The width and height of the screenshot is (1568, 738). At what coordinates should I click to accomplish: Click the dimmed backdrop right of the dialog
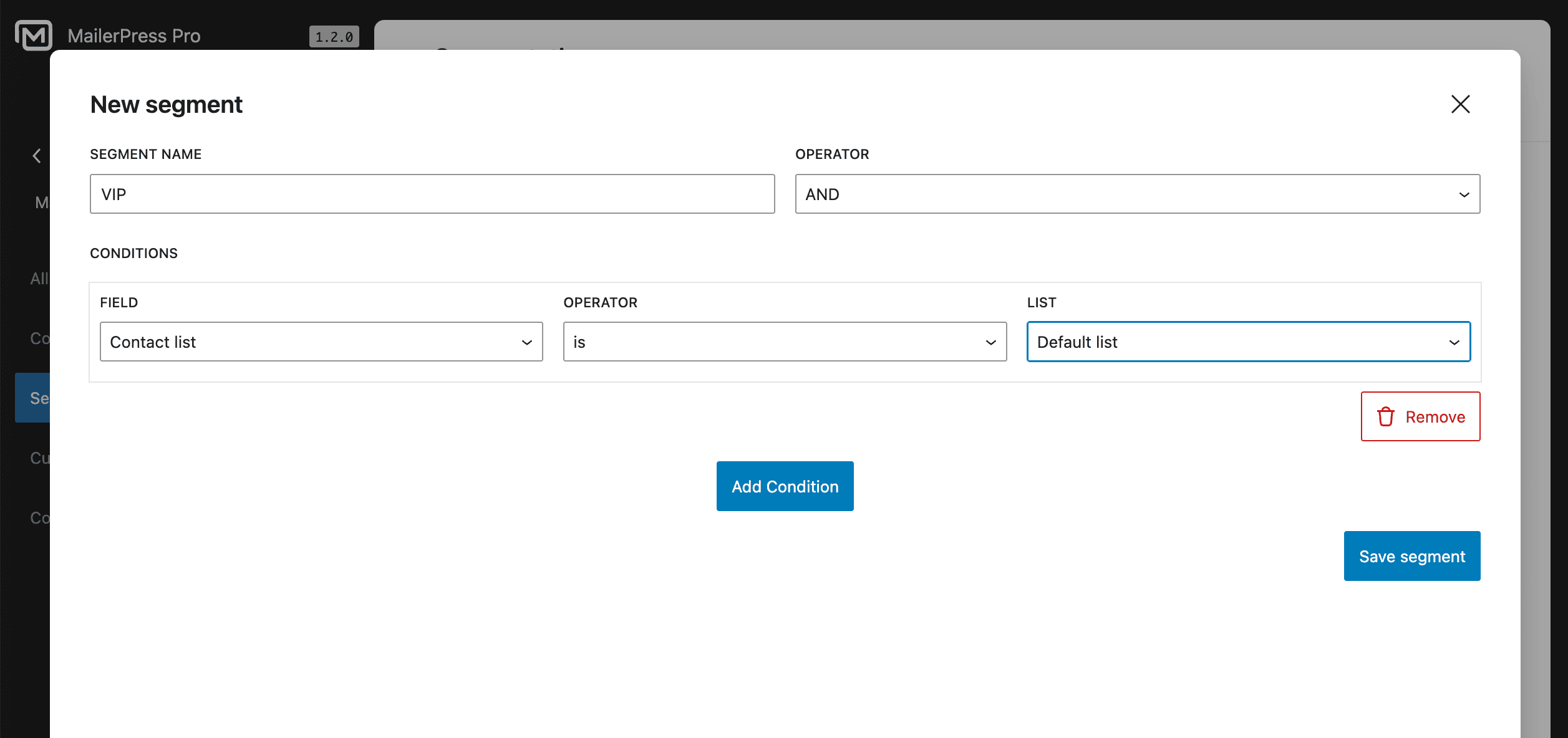(x=1536, y=374)
